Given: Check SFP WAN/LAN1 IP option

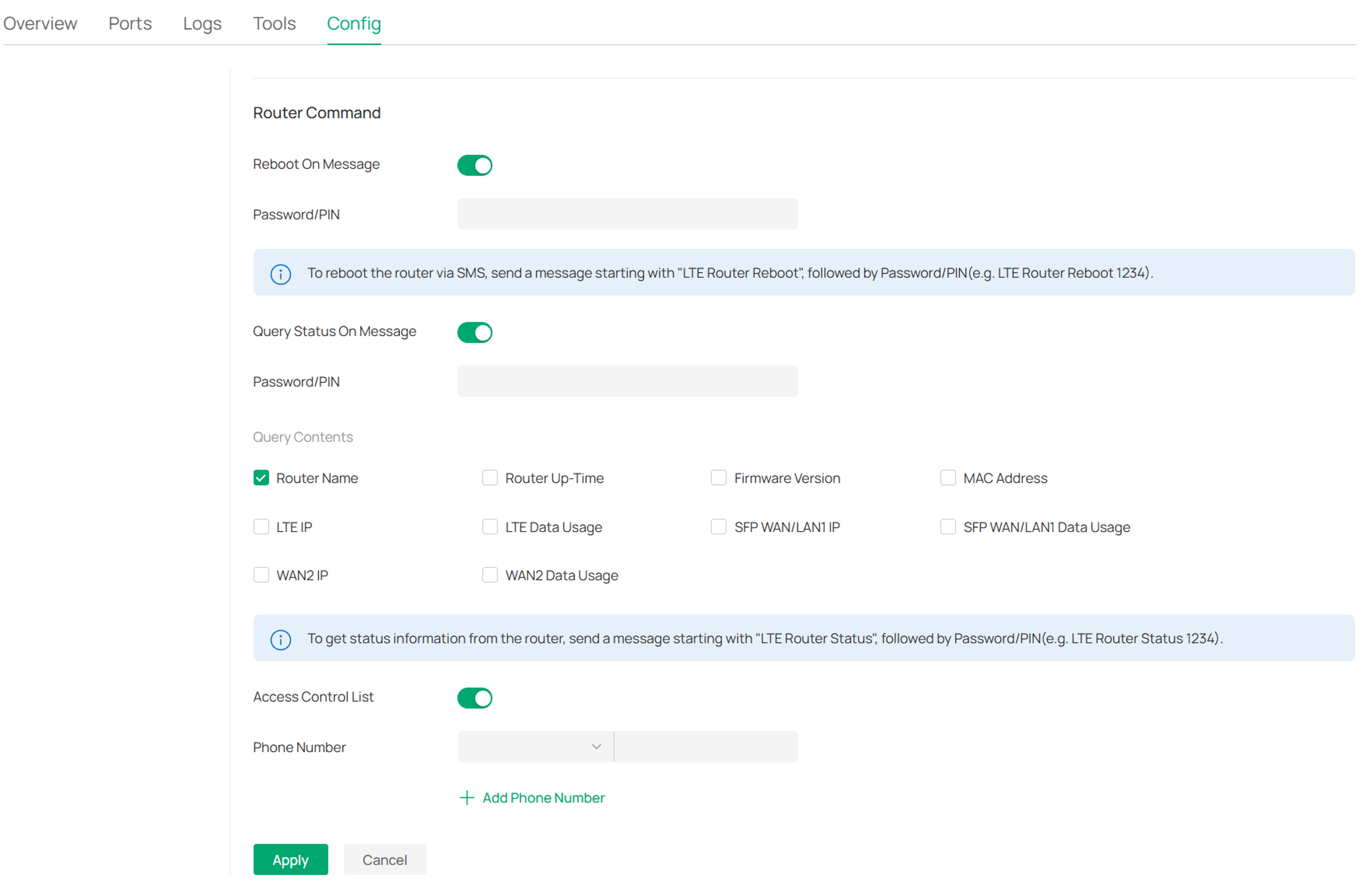Looking at the screenshot, I should tap(719, 526).
